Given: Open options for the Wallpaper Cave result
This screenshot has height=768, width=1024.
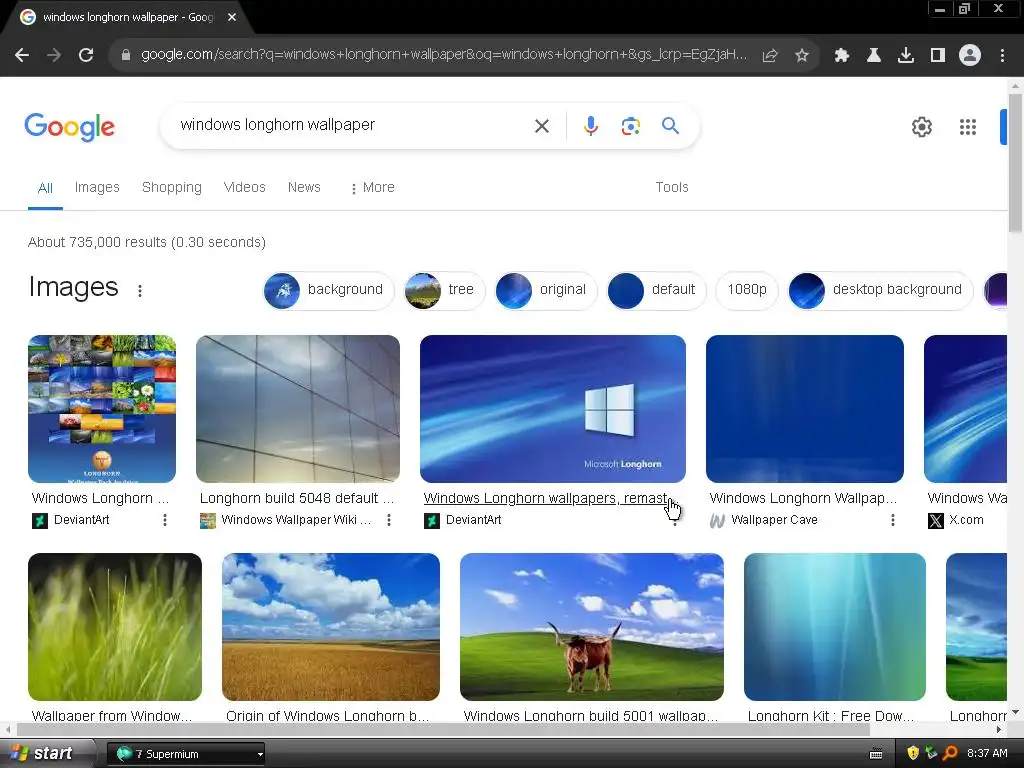Looking at the screenshot, I should click(893, 520).
